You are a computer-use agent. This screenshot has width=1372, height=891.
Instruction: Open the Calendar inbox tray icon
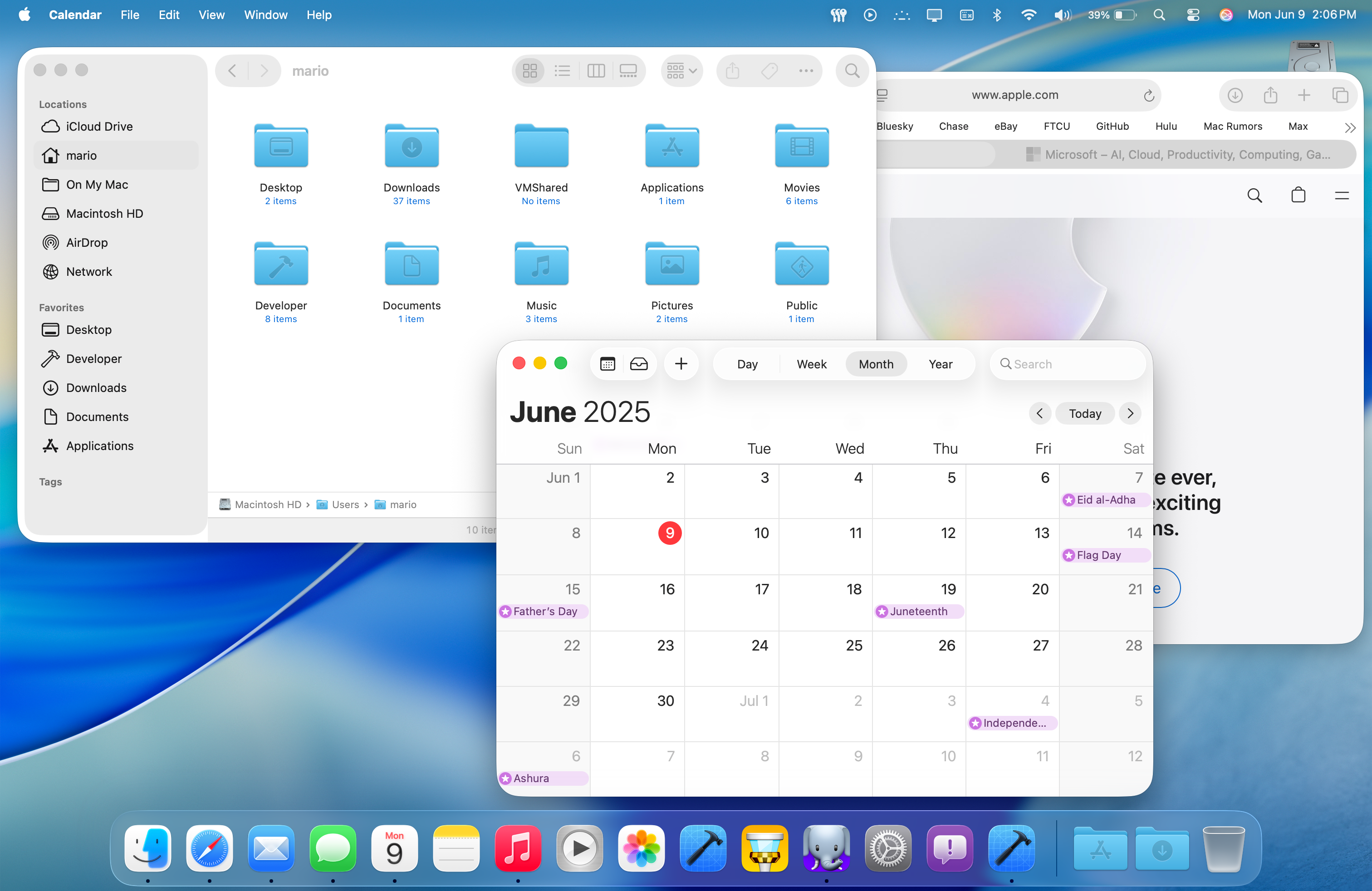[639, 364]
